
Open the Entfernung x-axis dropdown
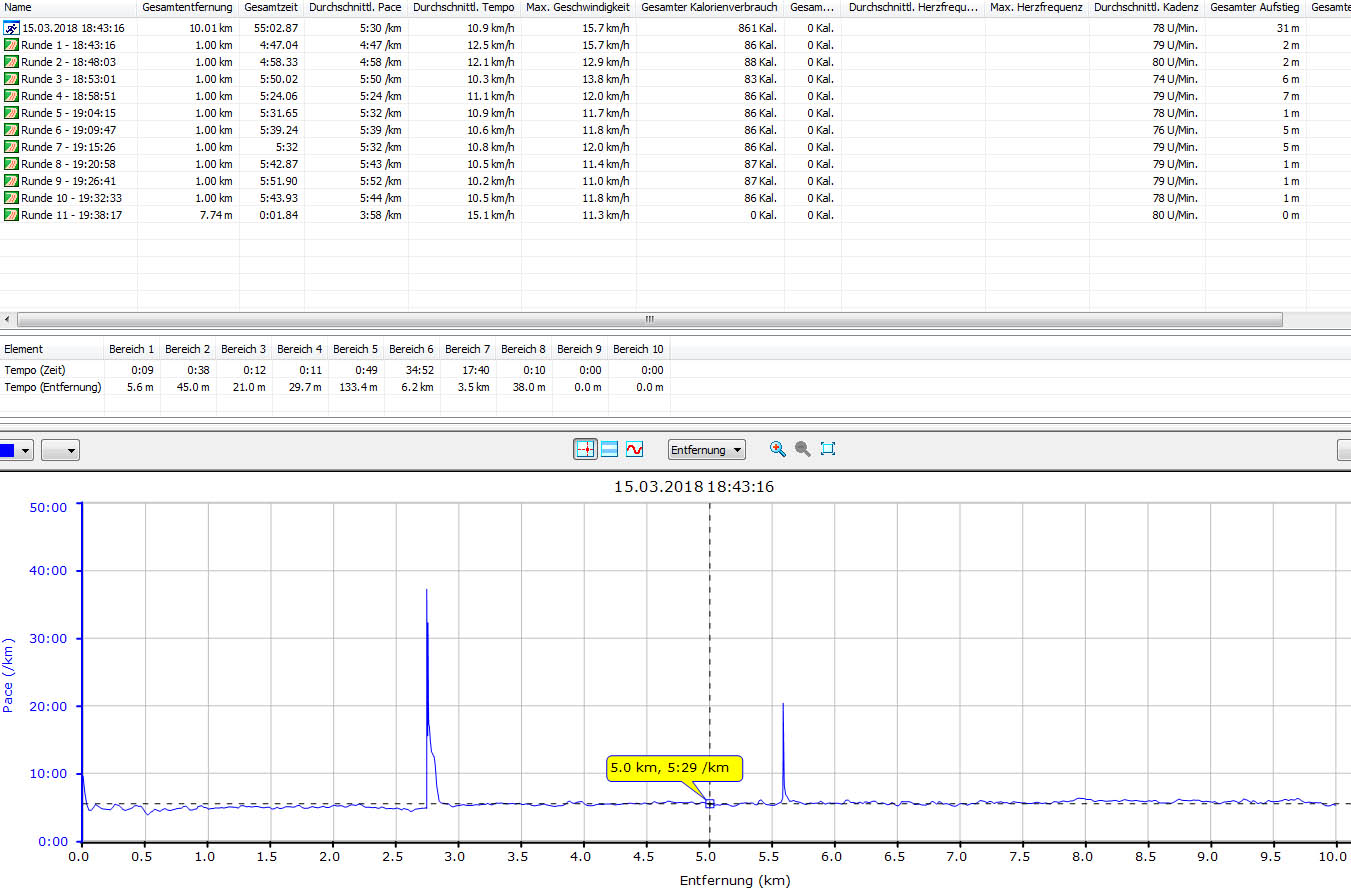click(x=706, y=450)
